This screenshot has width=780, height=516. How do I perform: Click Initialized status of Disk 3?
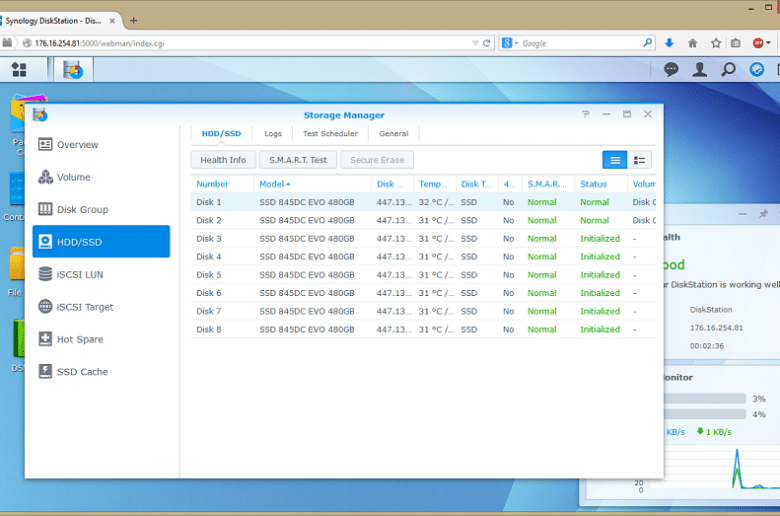600,239
